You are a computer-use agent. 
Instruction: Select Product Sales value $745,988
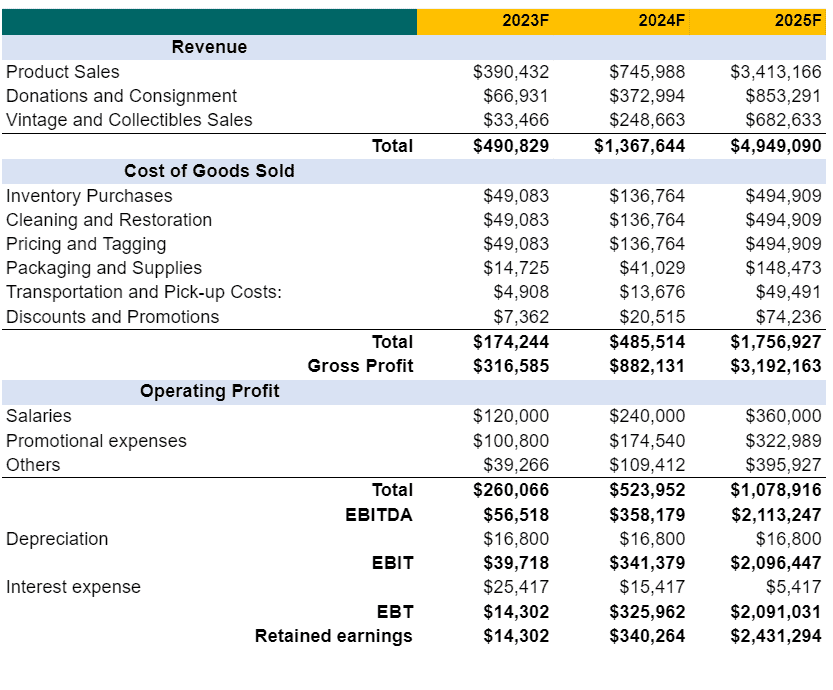pos(647,72)
